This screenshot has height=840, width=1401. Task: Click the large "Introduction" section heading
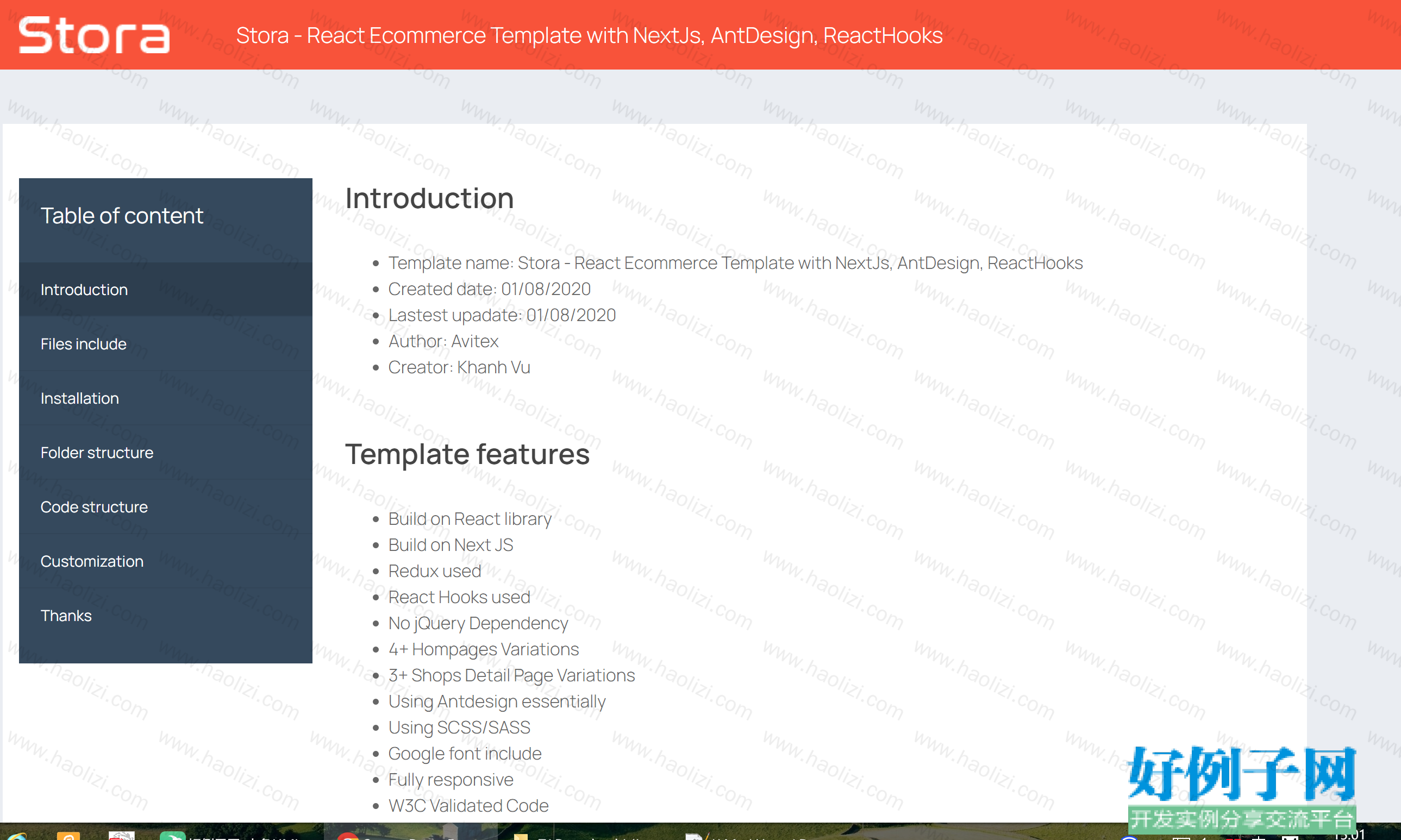[430, 198]
